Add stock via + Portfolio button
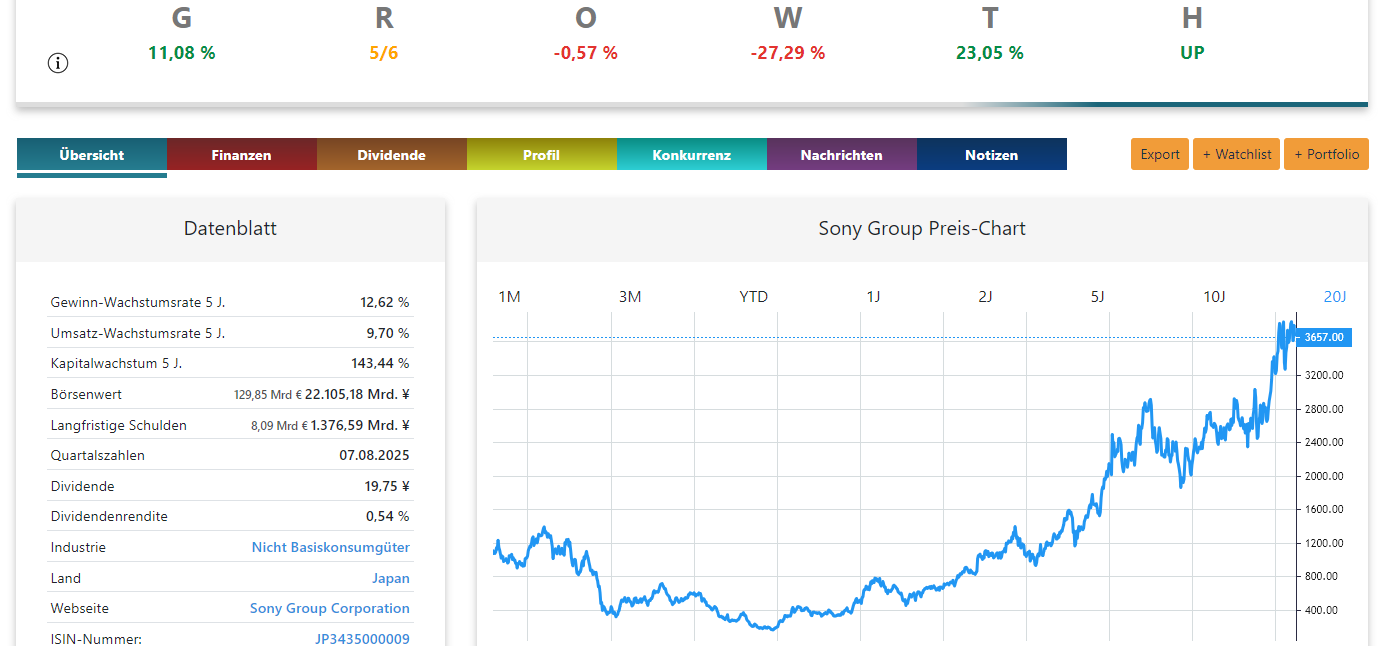This screenshot has height=646, width=1386. (x=1326, y=154)
